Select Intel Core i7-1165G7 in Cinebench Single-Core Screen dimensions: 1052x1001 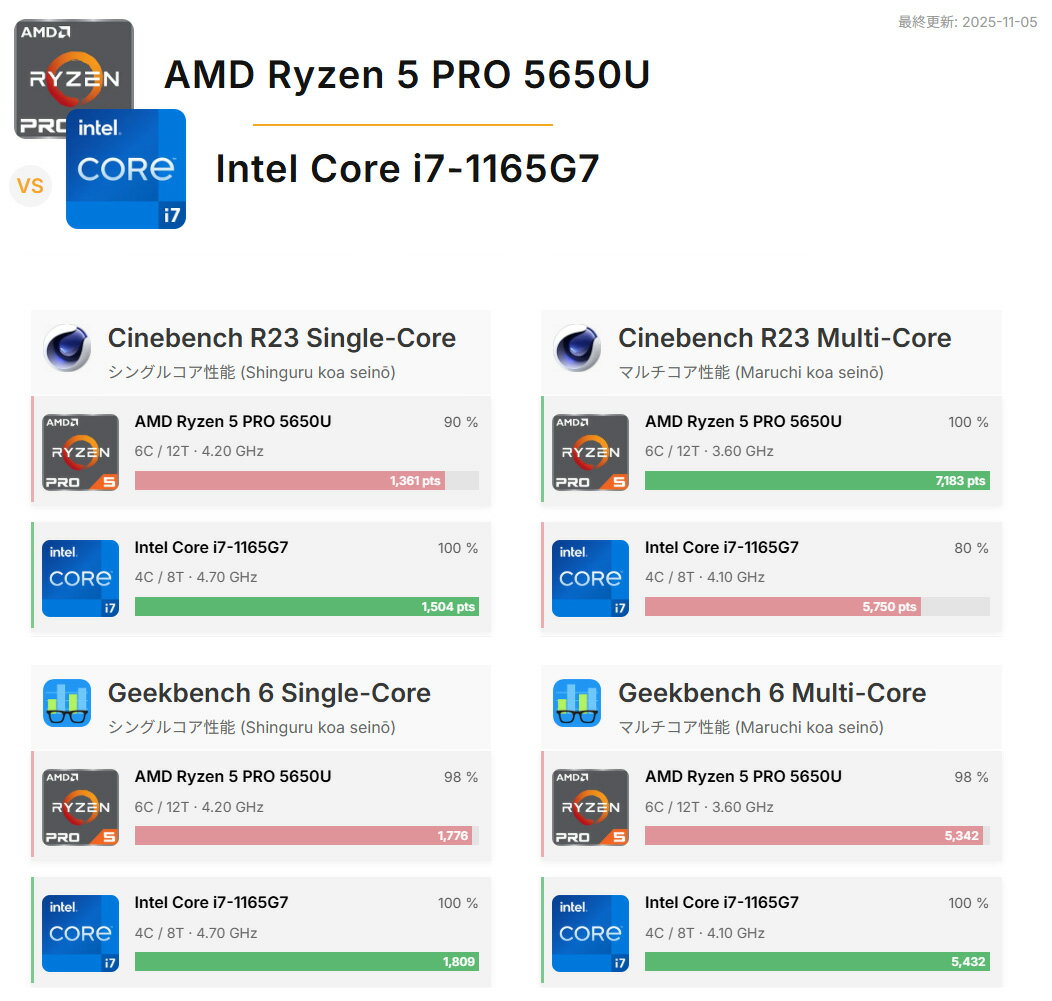point(211,548)
